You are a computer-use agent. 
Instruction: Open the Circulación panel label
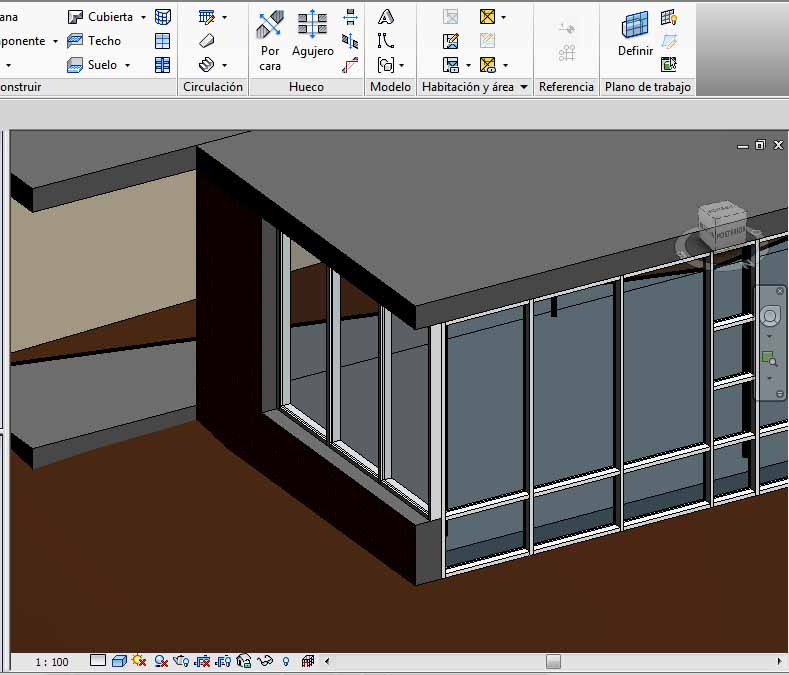(213, 87)
